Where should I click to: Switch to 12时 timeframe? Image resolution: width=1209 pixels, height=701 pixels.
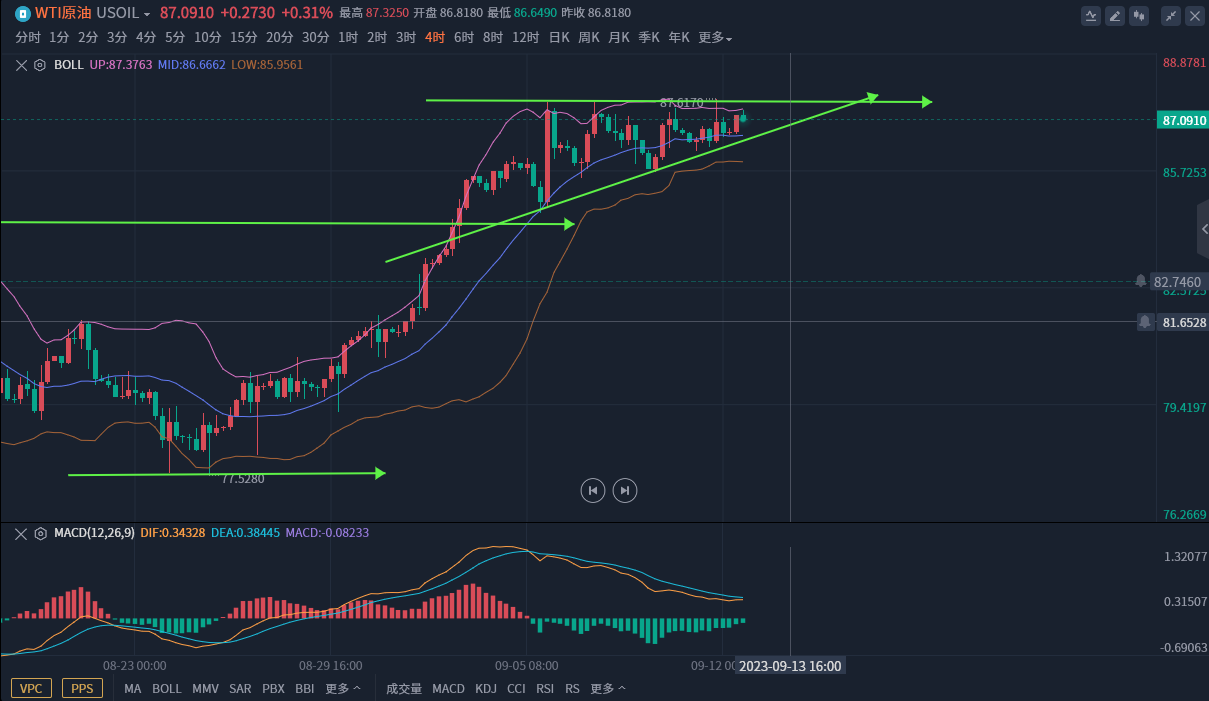526,37
